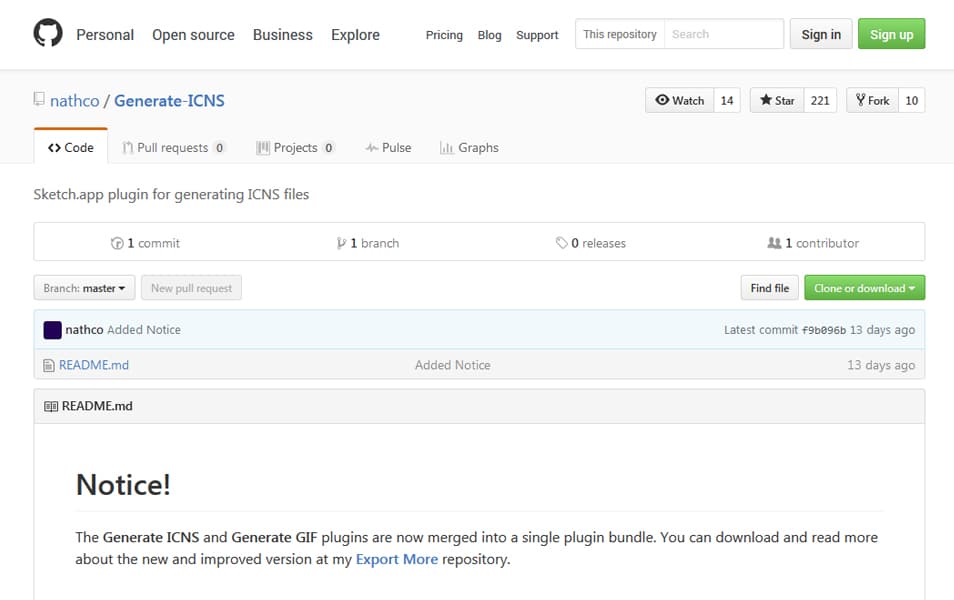Open the latest commit hash f9b096b
The height and width of the screenshot is (600, 954).
click(824, 330)
